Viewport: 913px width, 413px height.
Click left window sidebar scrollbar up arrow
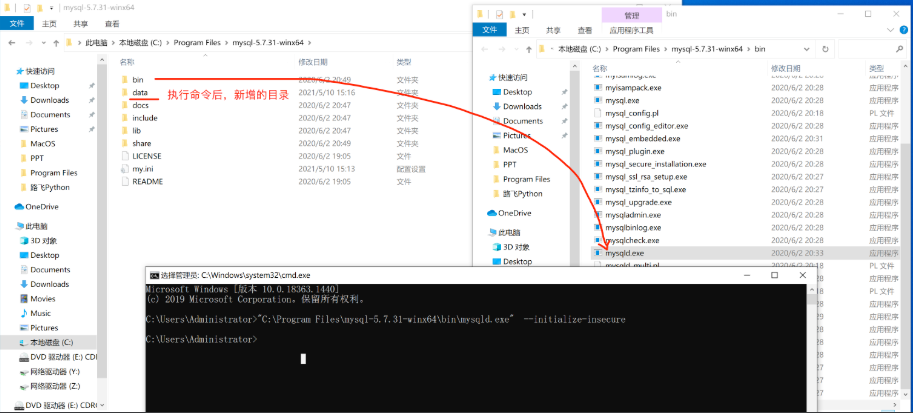point(102,60)
